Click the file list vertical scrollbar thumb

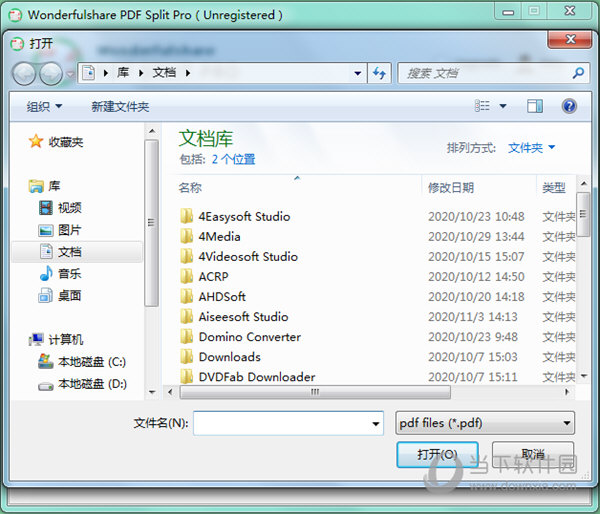[x=583, y=215]
